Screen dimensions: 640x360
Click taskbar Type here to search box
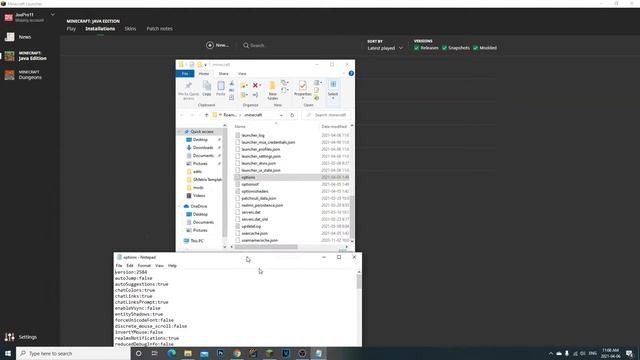point(73,353)
